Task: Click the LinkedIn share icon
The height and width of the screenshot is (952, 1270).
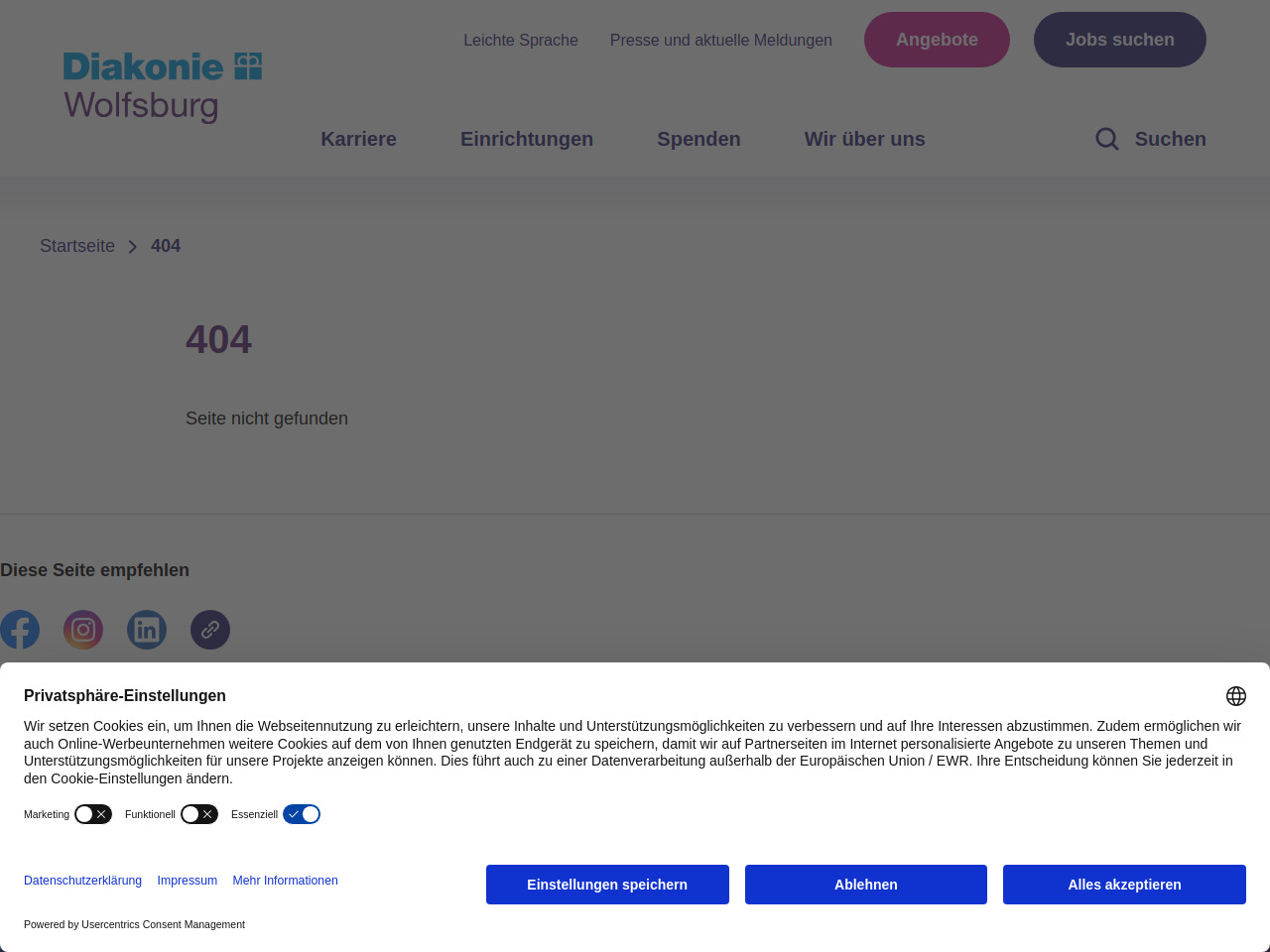Action: click(147, 630)
